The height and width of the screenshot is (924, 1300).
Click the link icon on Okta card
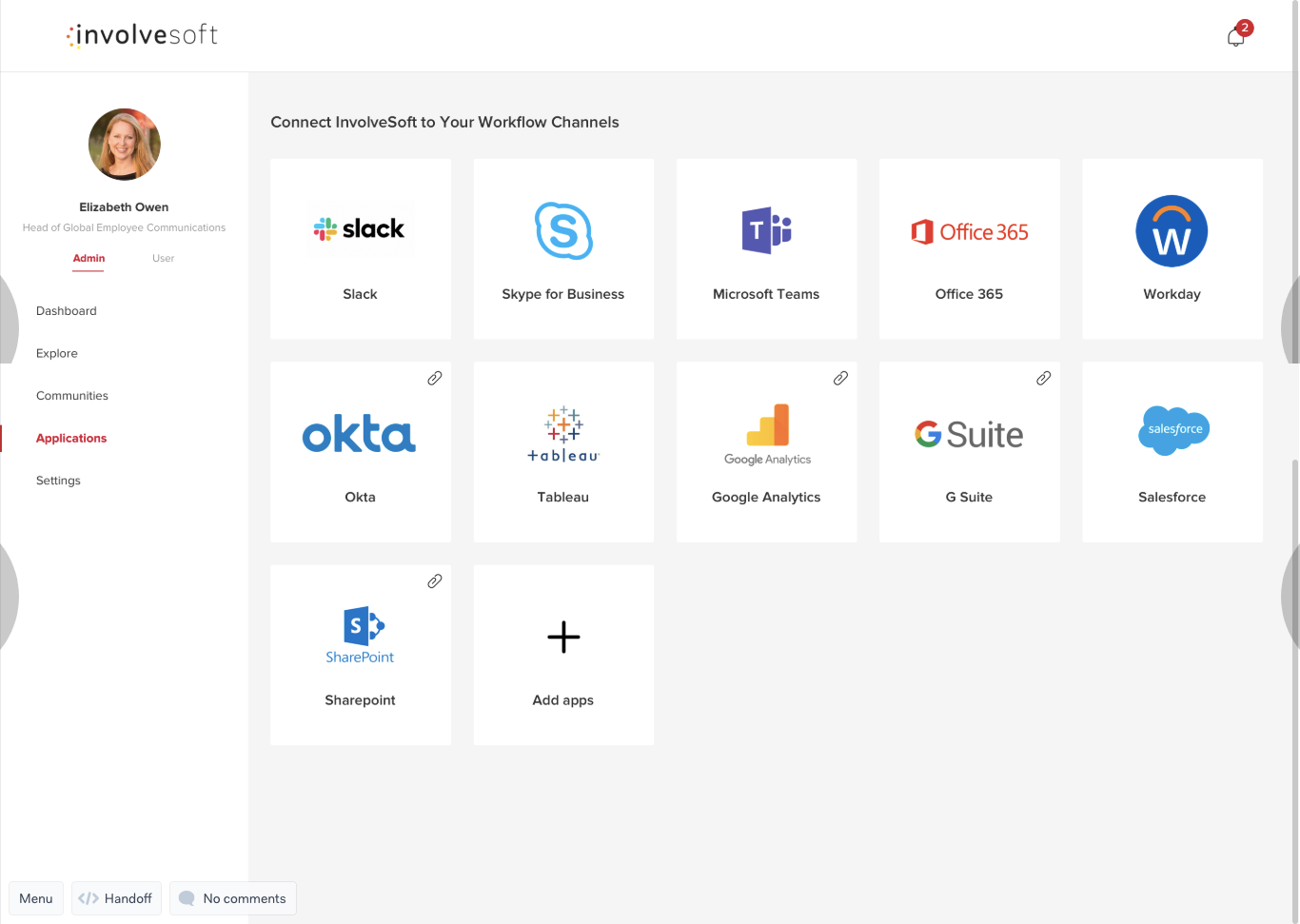(x=435, y=378)
